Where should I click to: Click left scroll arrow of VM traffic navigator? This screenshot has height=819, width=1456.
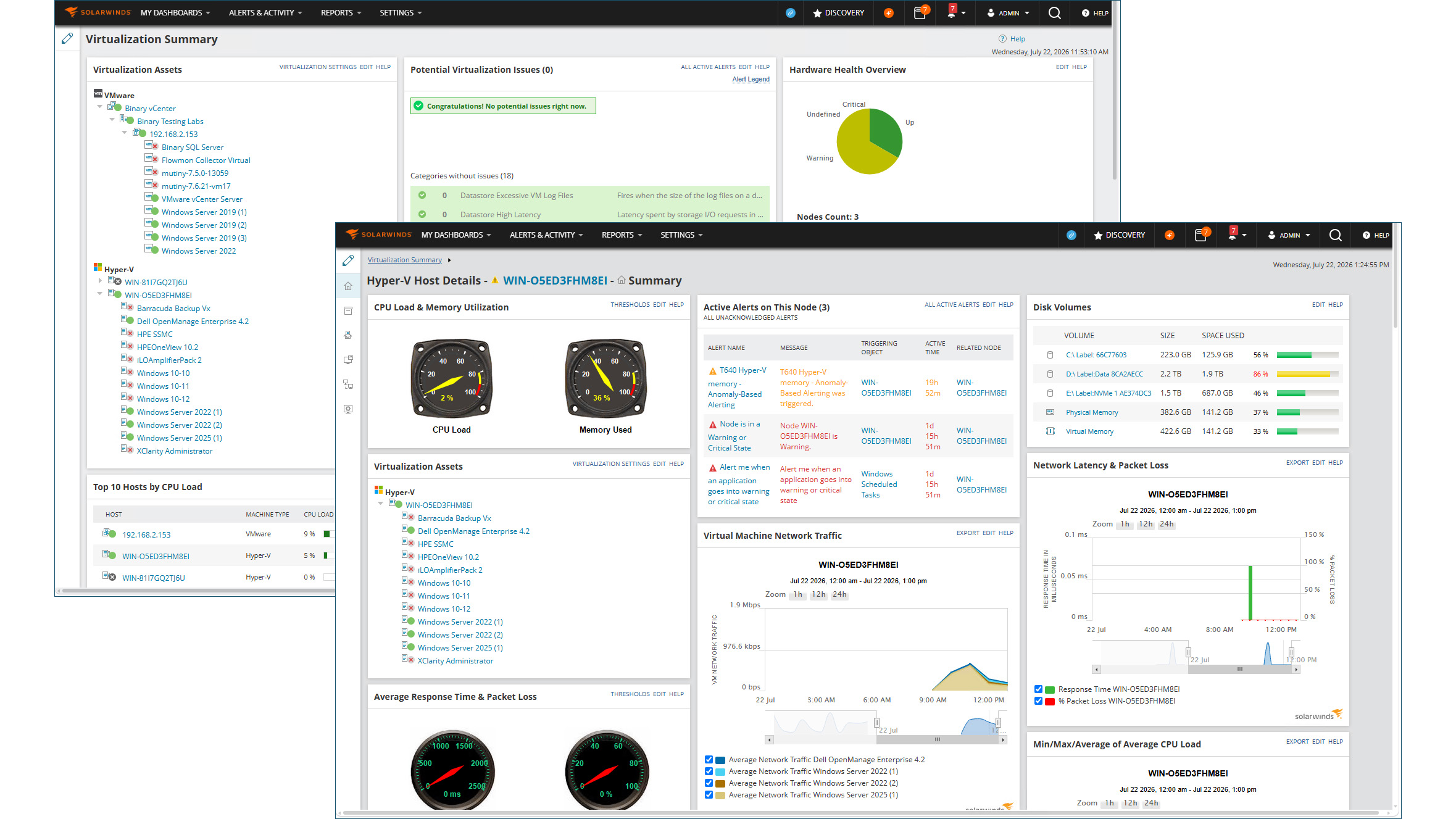(769, 739)
